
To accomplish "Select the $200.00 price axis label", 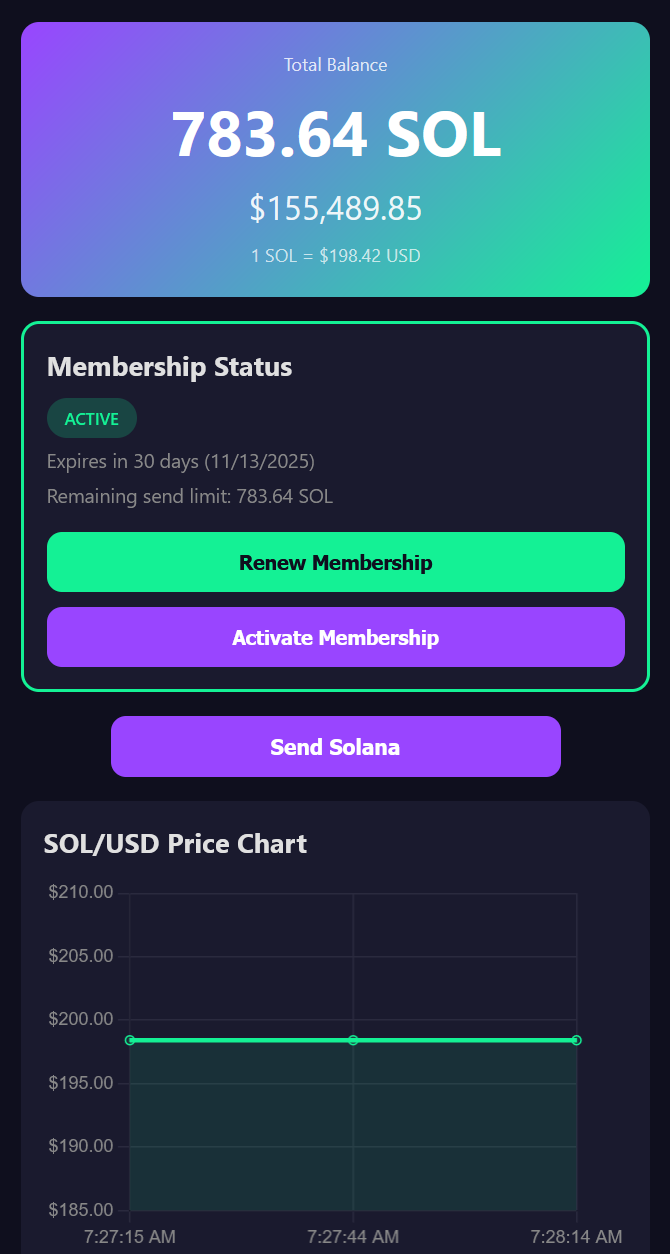I will click(x=81, y=1018).
